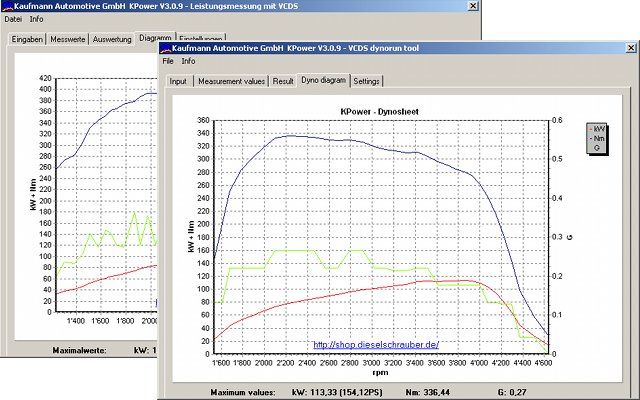Click the 3'000 rpm axis tick label
The image size is (640, 400).
tap(371, 362)
